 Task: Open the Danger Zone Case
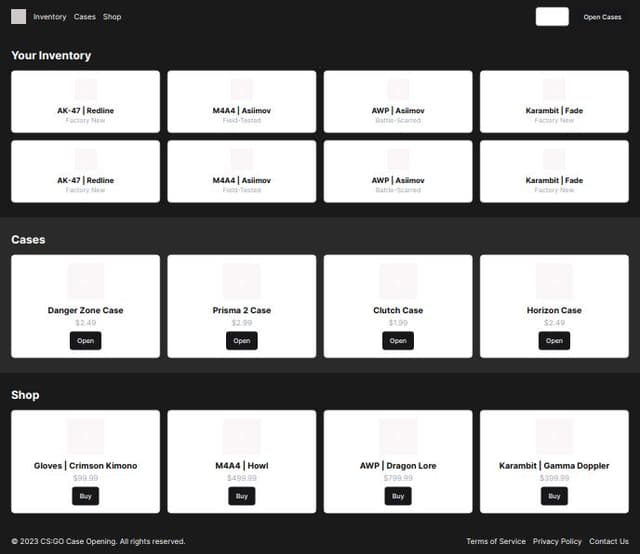[x=85, y=340]
